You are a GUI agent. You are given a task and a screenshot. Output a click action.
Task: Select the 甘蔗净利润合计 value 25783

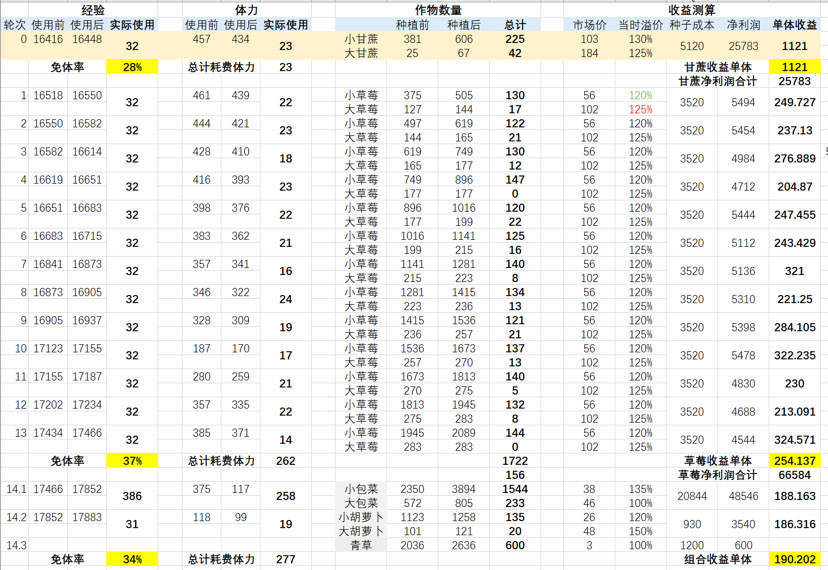795,81
